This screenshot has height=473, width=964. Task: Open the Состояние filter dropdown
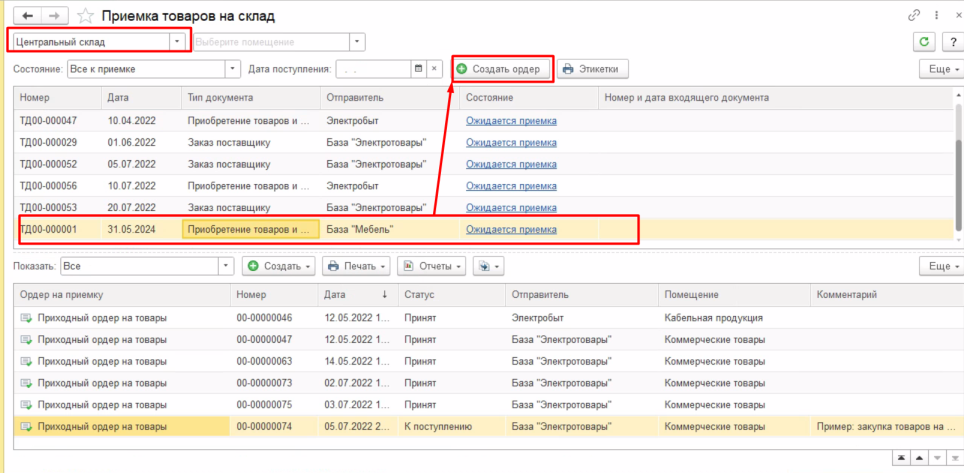(233, 69)
